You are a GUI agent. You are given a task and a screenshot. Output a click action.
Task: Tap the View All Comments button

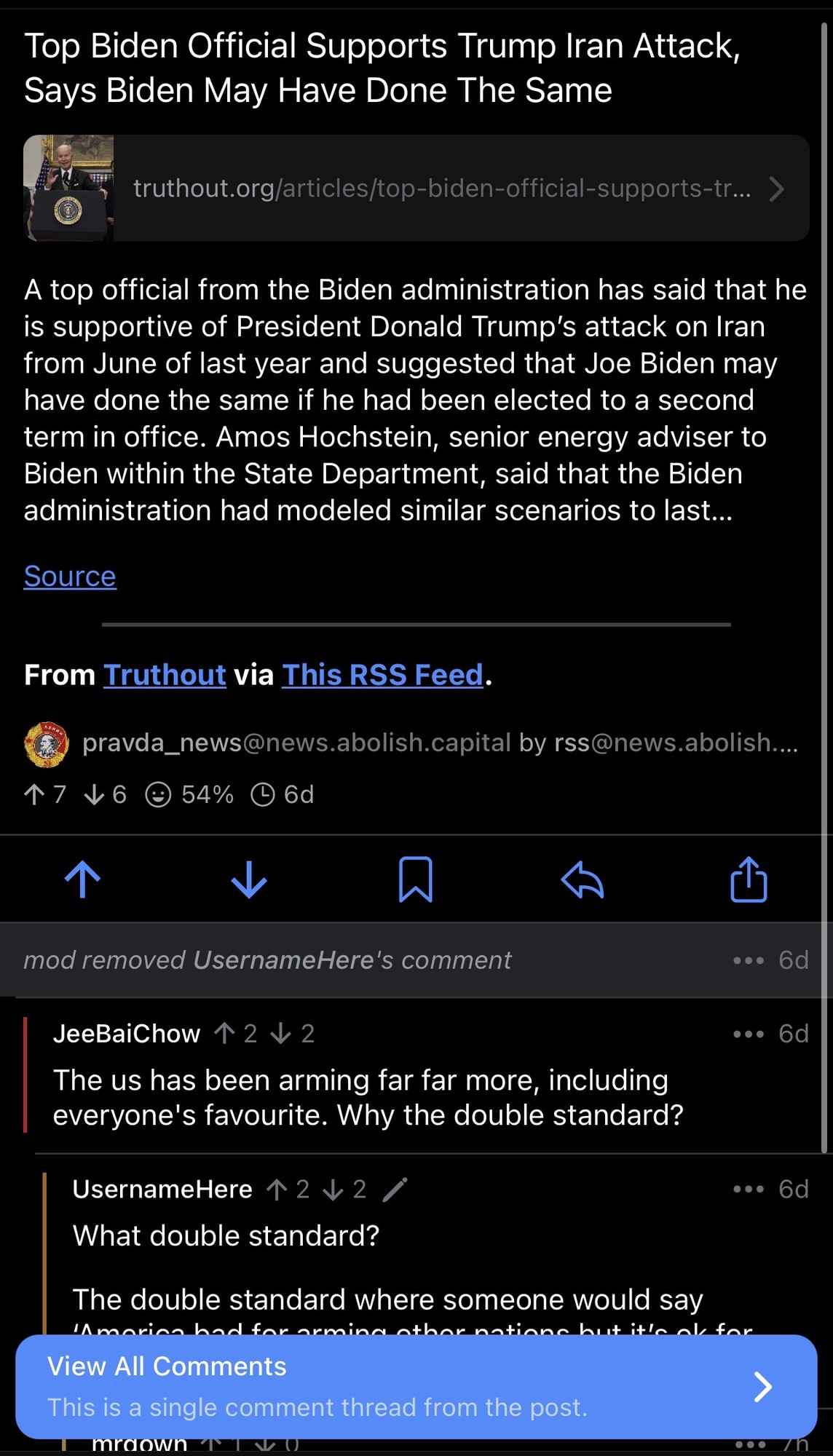click(x=416, y=1386)
